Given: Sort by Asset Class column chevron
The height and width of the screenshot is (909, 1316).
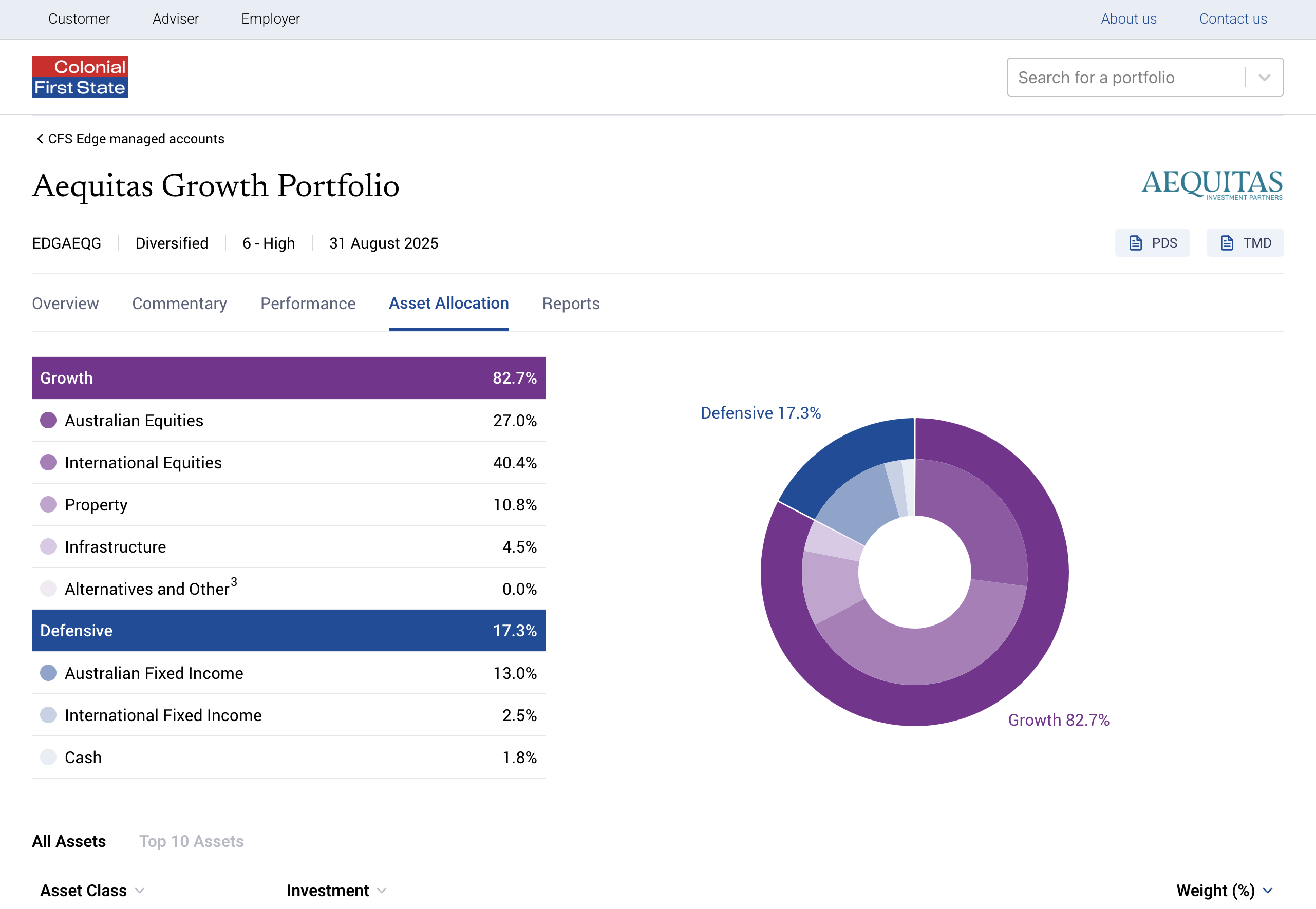Looking at the screenshot, I should click(140, 890).
